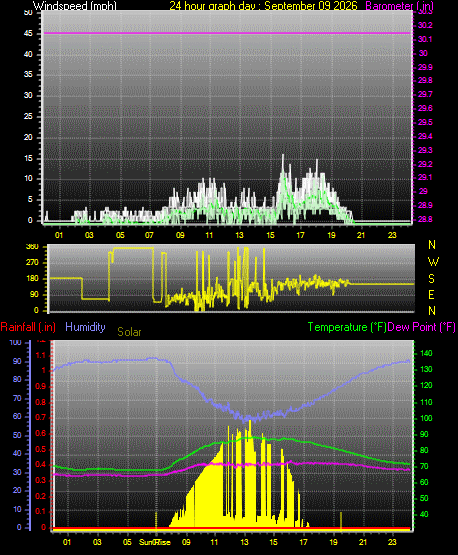Click the highest windspeed gust peak
The height and width of the screenshot is (555, 458).
coord(283,156)
